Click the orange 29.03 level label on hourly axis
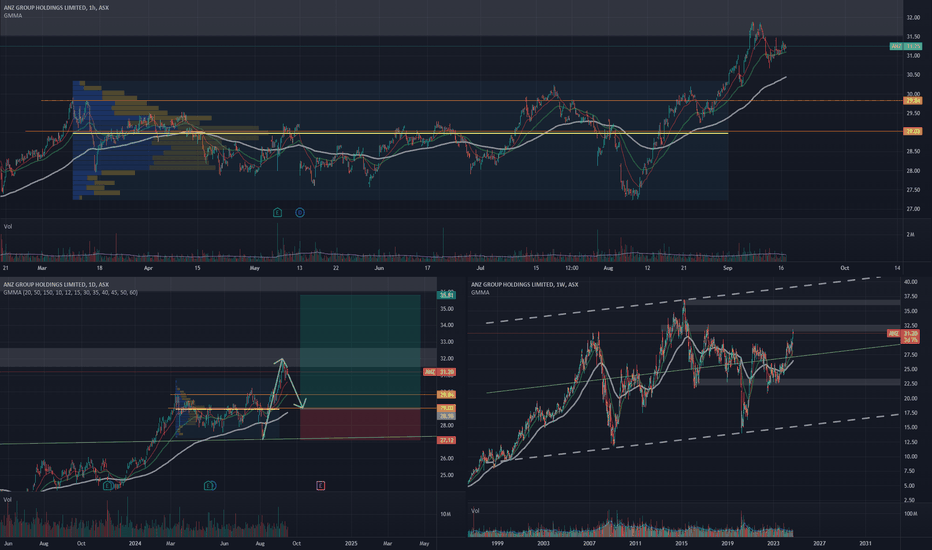 pyautogui.click(x=912, y=131)
